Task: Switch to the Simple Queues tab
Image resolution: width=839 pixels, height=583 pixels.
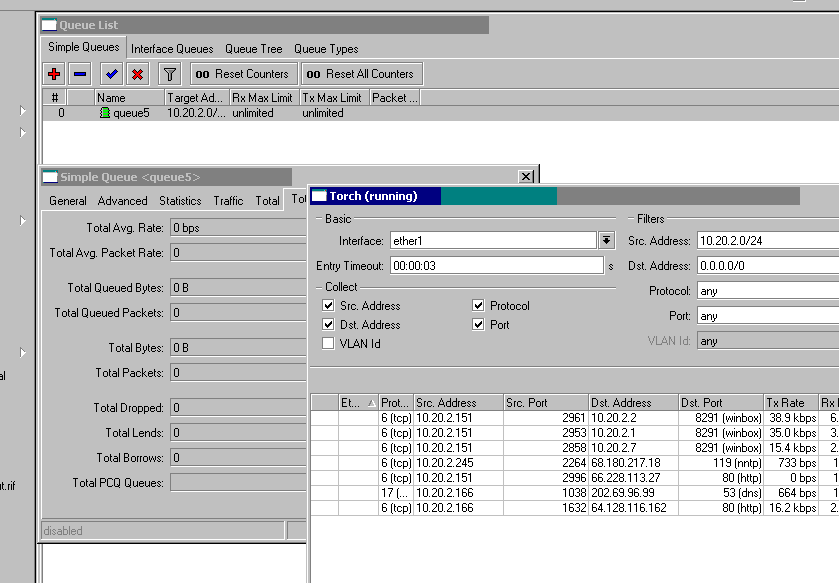Action: click(x=83, y=47)
